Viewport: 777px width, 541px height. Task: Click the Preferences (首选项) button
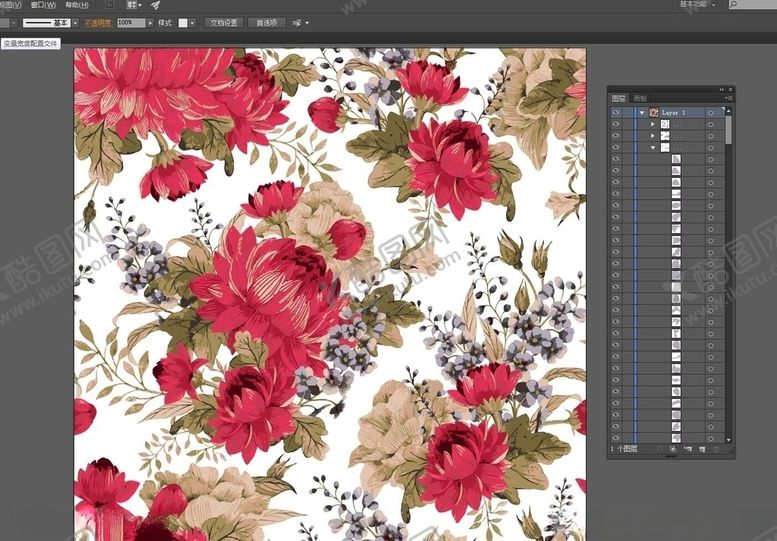[267, 22]
